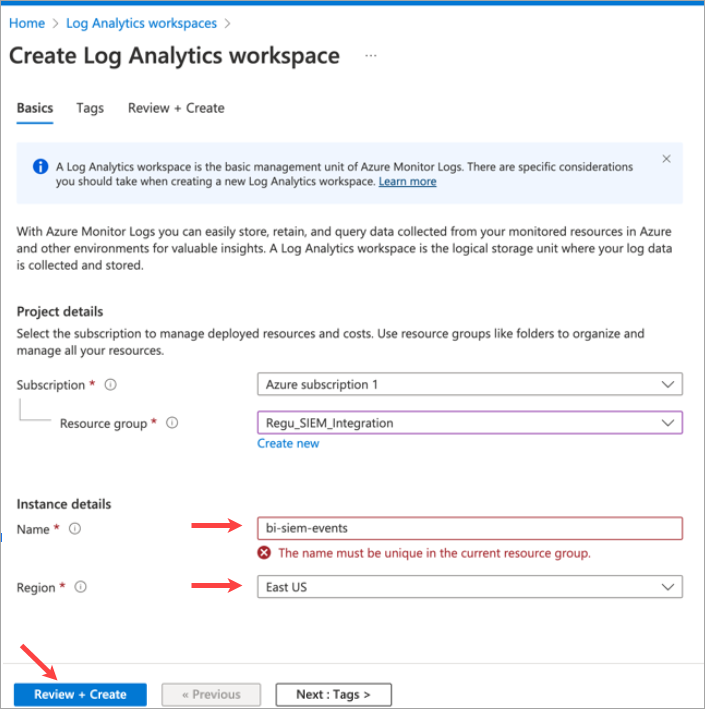The width and height of the screenshot is (705, 709).
Task: Click the blue info icon in banner
Action: click(x=41, y=166)
